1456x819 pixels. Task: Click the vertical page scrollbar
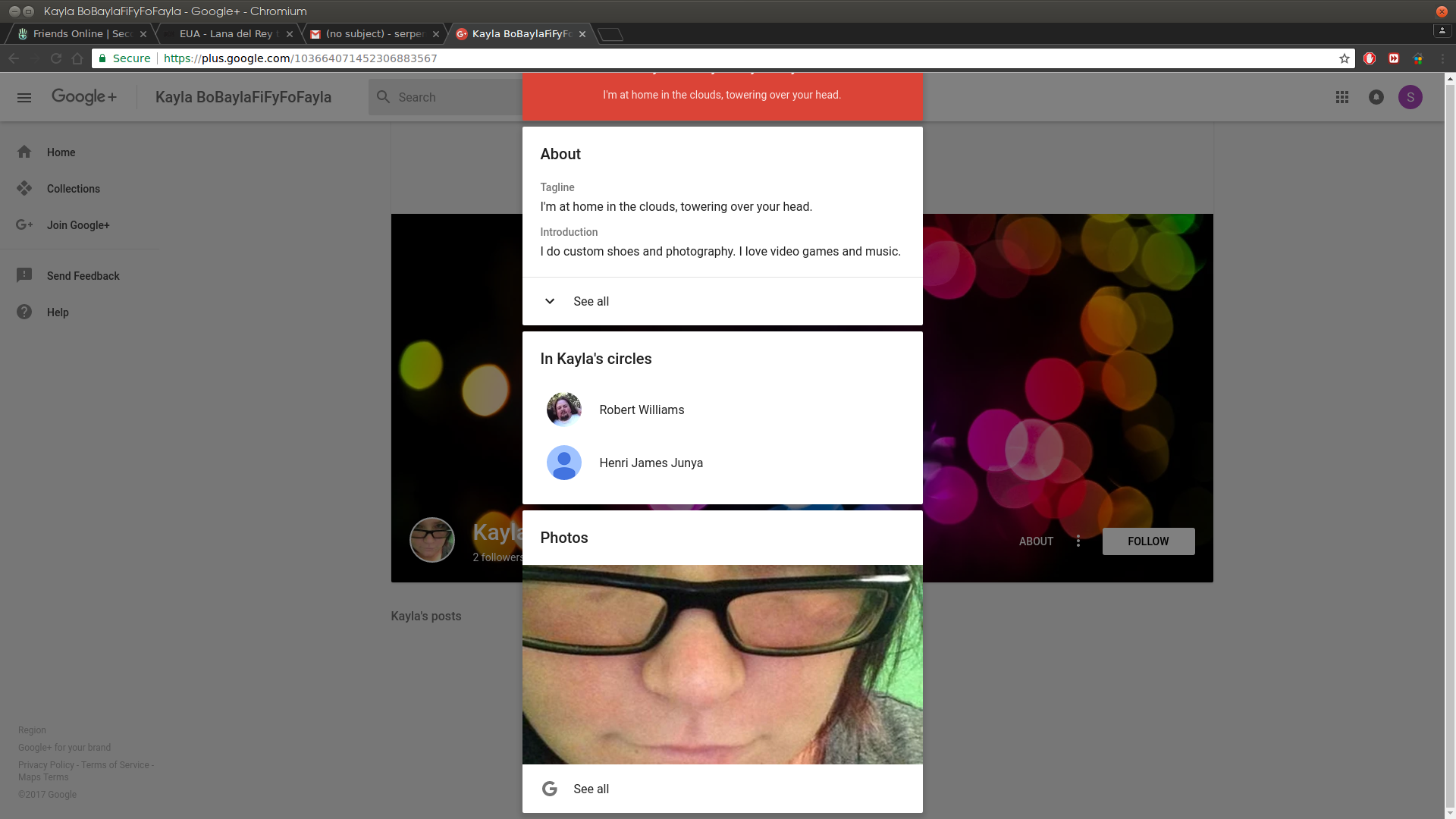[x=1450, y=445]
